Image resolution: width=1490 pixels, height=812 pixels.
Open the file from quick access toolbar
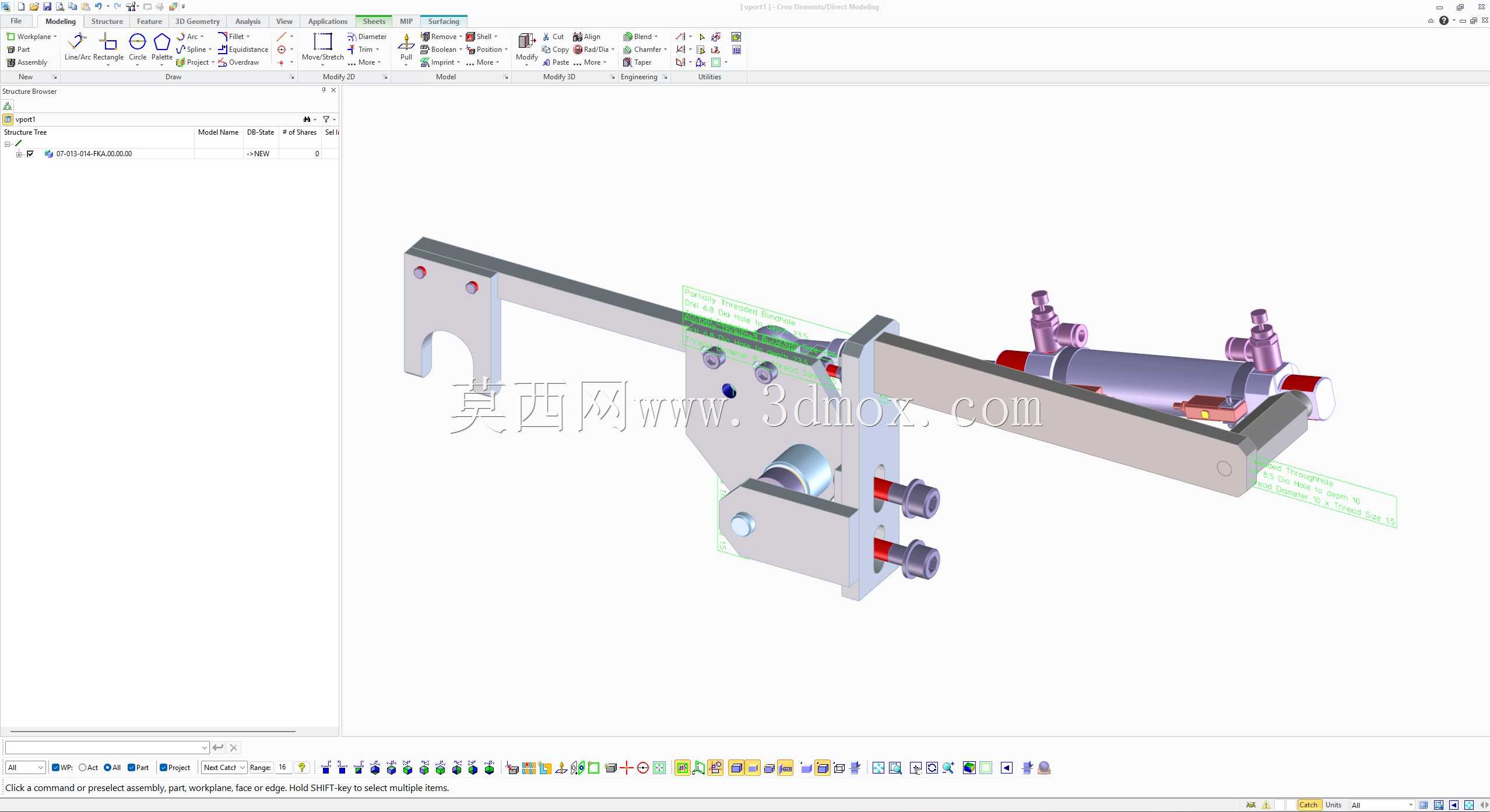(34, 6)
